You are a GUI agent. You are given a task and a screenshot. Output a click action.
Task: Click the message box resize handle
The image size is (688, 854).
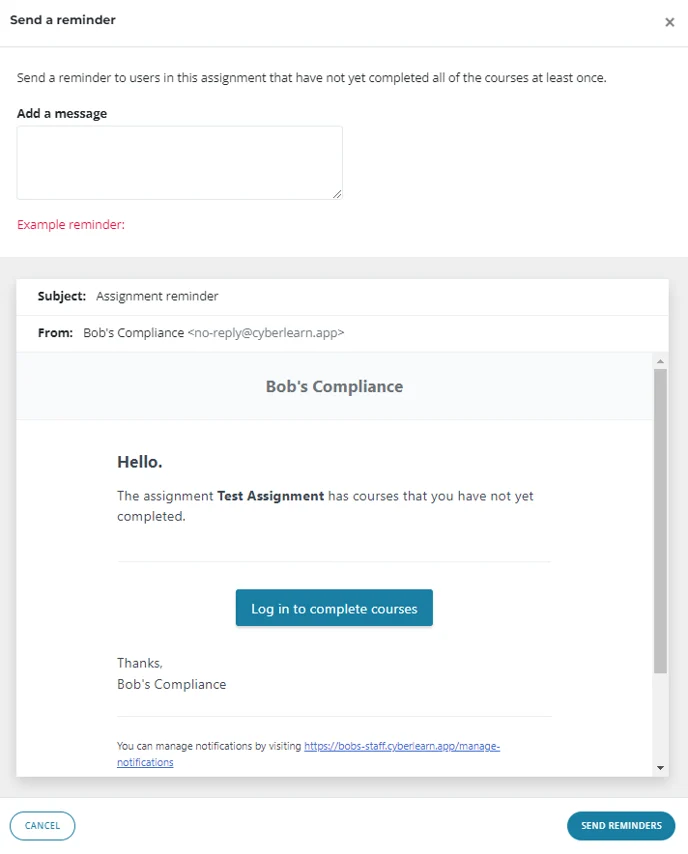pos(337,194)
